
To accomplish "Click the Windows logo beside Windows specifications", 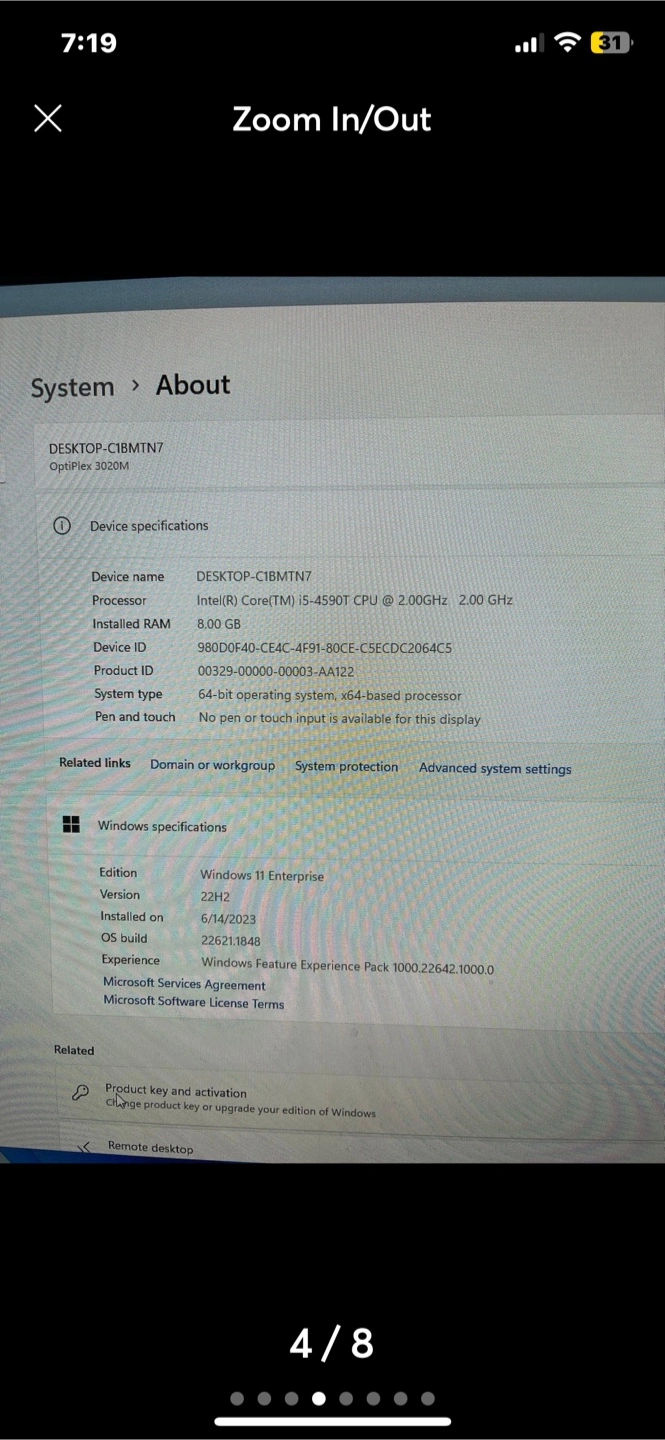I will click(x=71, y=824).
